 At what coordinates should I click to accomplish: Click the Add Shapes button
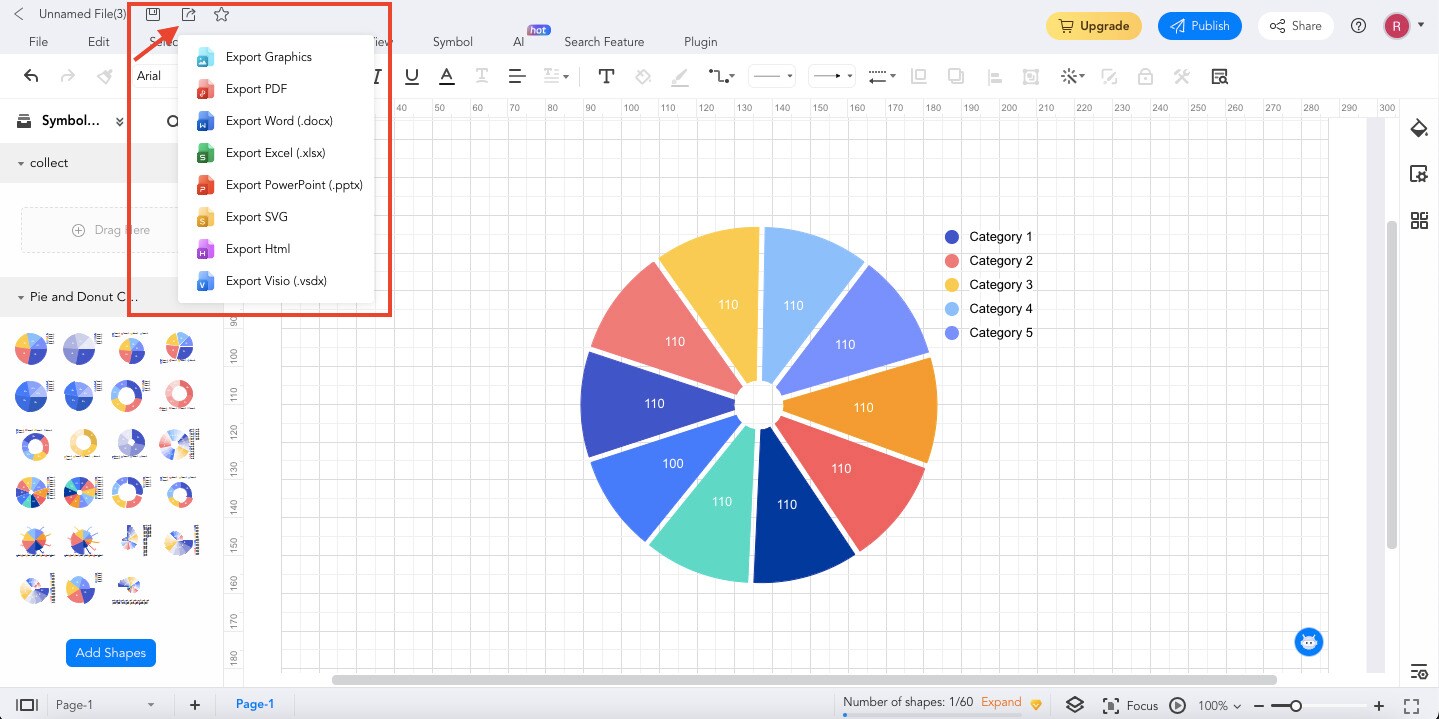(x=111, y=653)
